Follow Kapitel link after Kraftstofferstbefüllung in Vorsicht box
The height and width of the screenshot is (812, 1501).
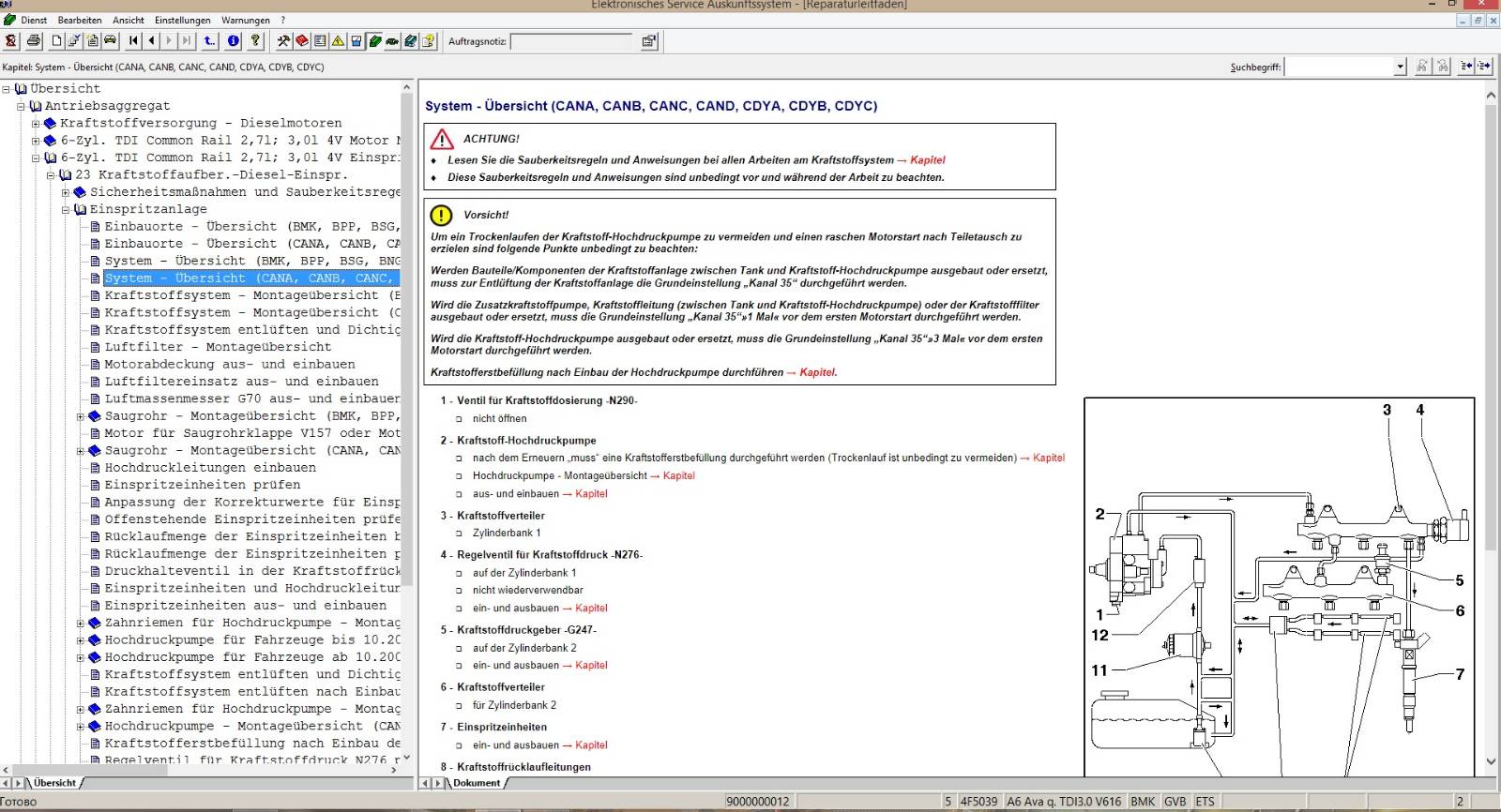point(817,372)
